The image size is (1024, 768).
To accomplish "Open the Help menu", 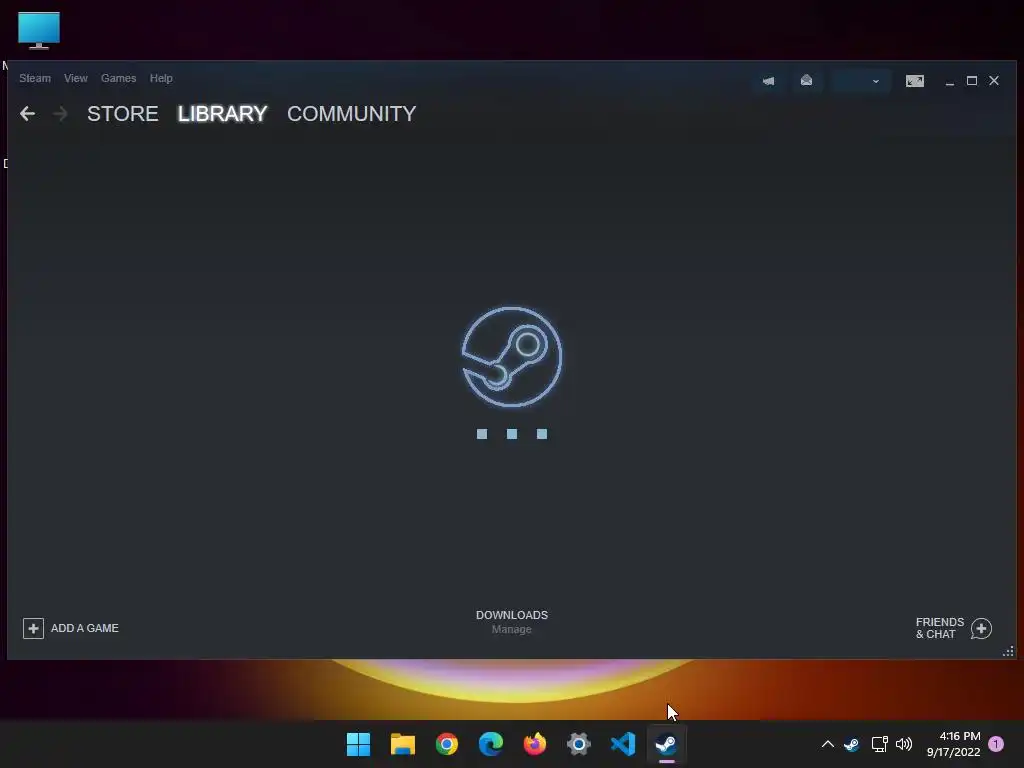I will click(161, 78).
